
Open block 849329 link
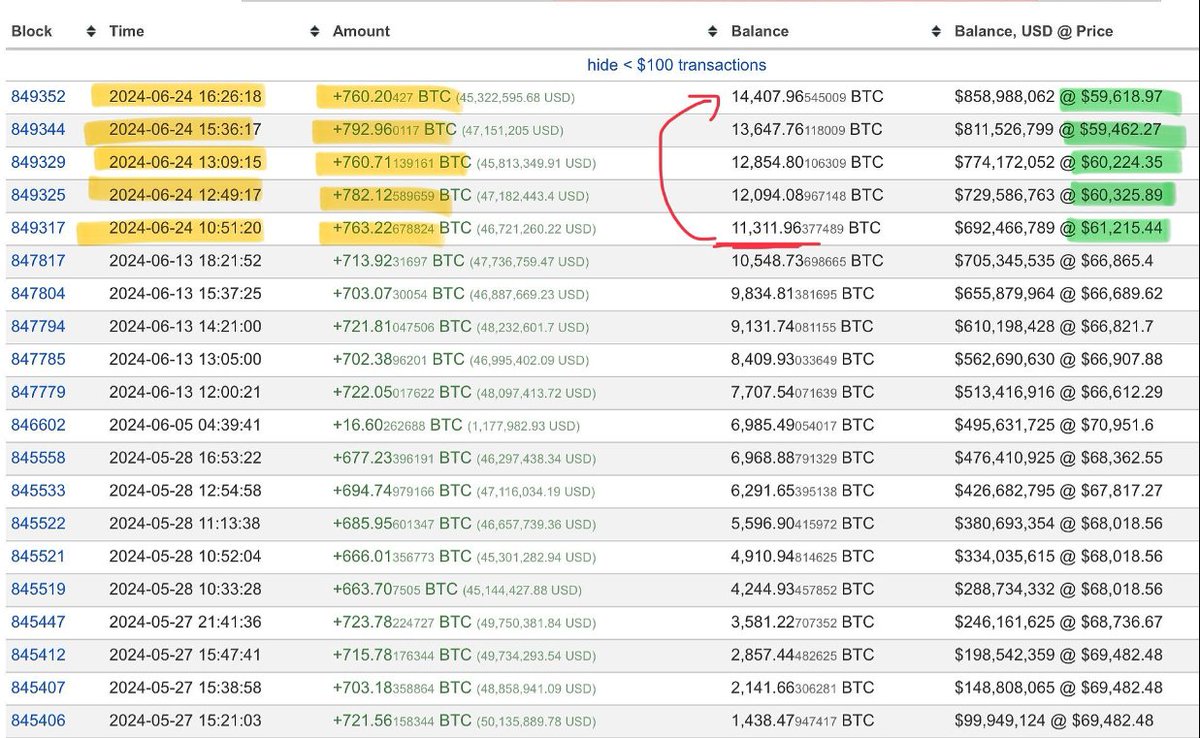click(x=38, y=163)
